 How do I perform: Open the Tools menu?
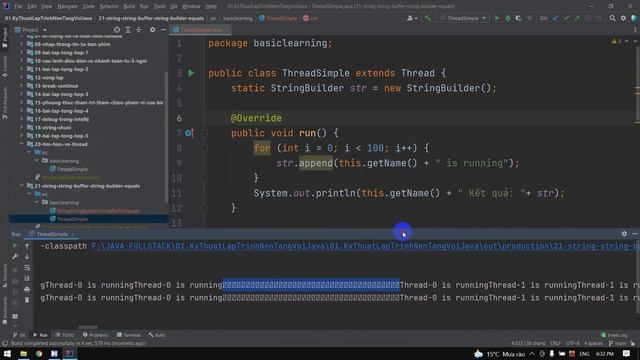(x=160, y=6)
